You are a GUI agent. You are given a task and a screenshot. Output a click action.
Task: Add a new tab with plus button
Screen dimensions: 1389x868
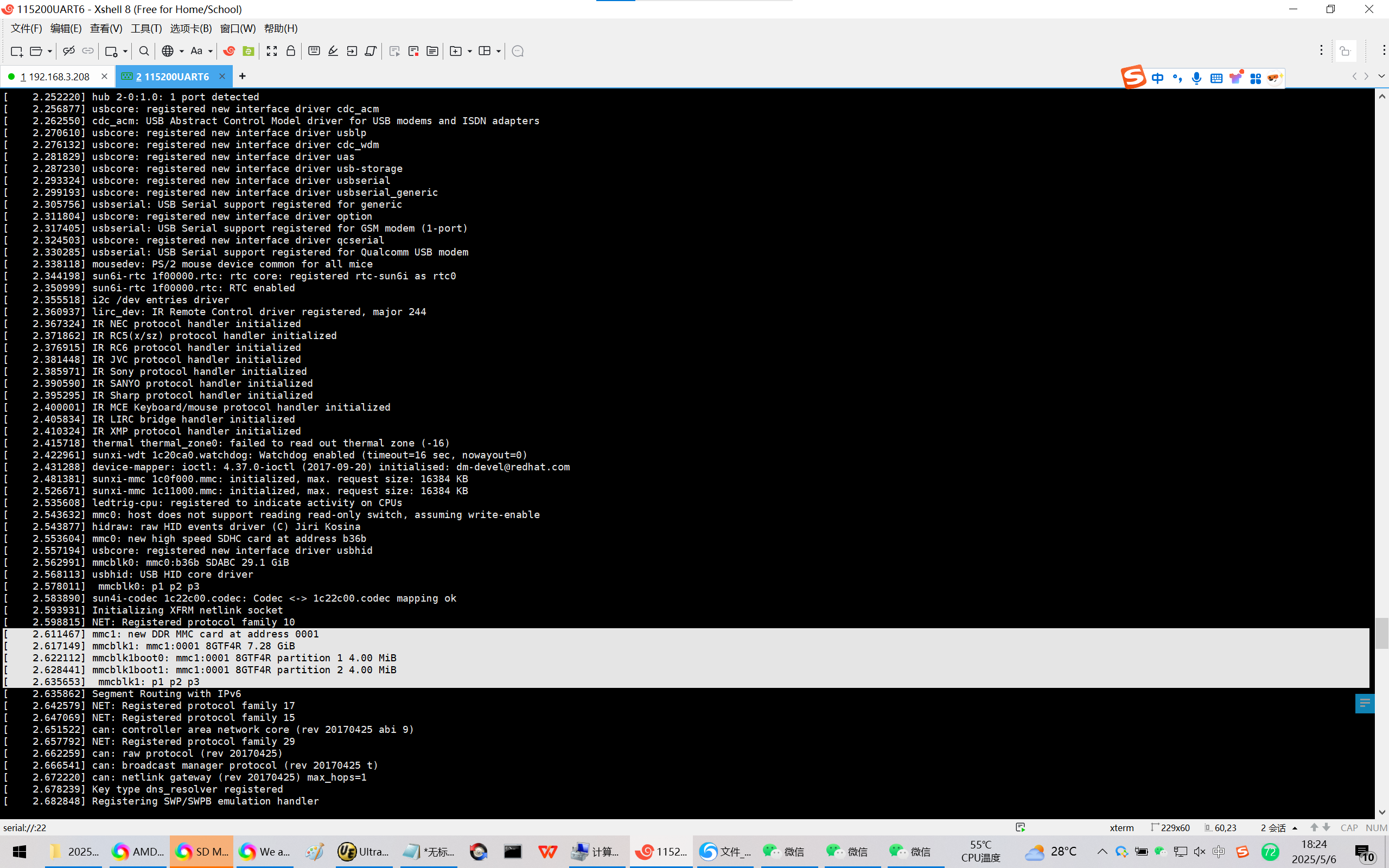pyautogui.click(x=242, y=76)
